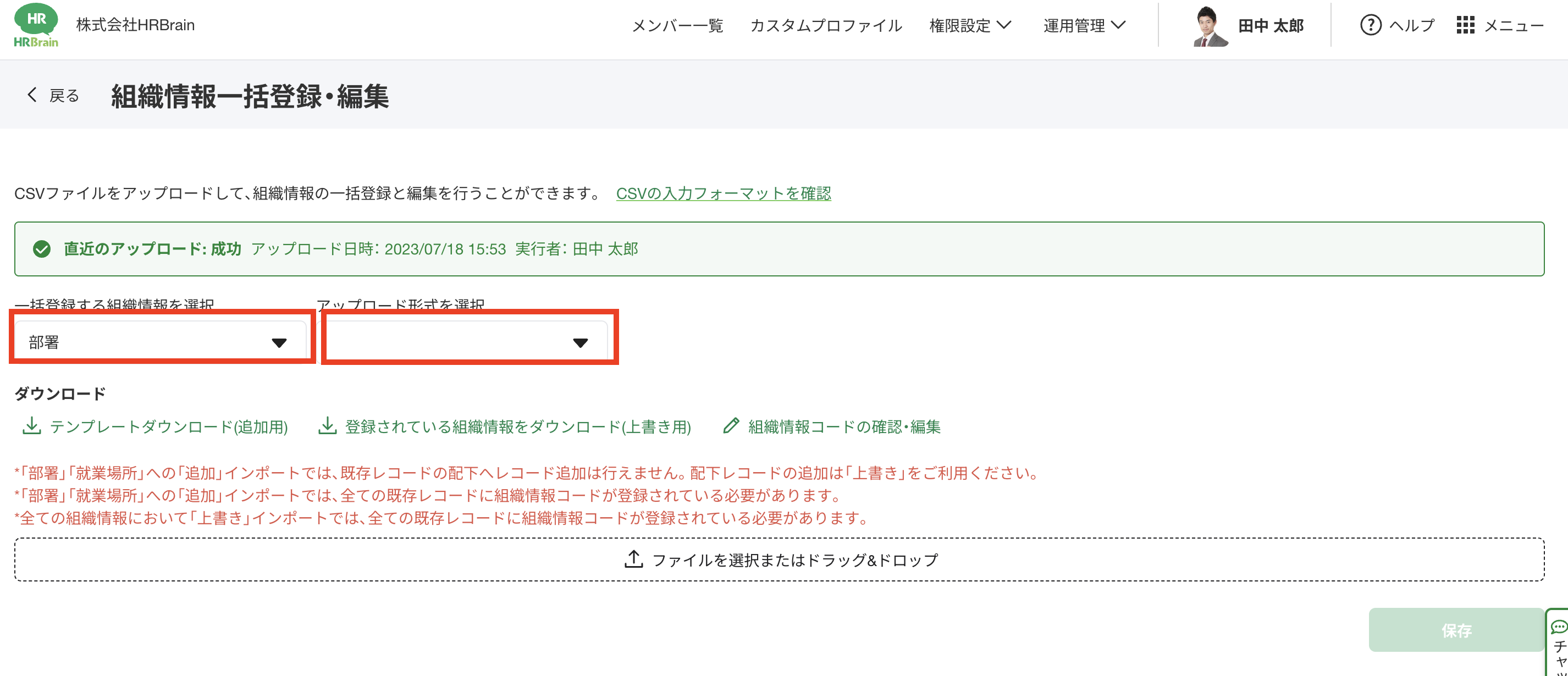
Task: Click the ファイルを選択またはドラッグ&ドロップ area
Action: [x=779, y=559]
